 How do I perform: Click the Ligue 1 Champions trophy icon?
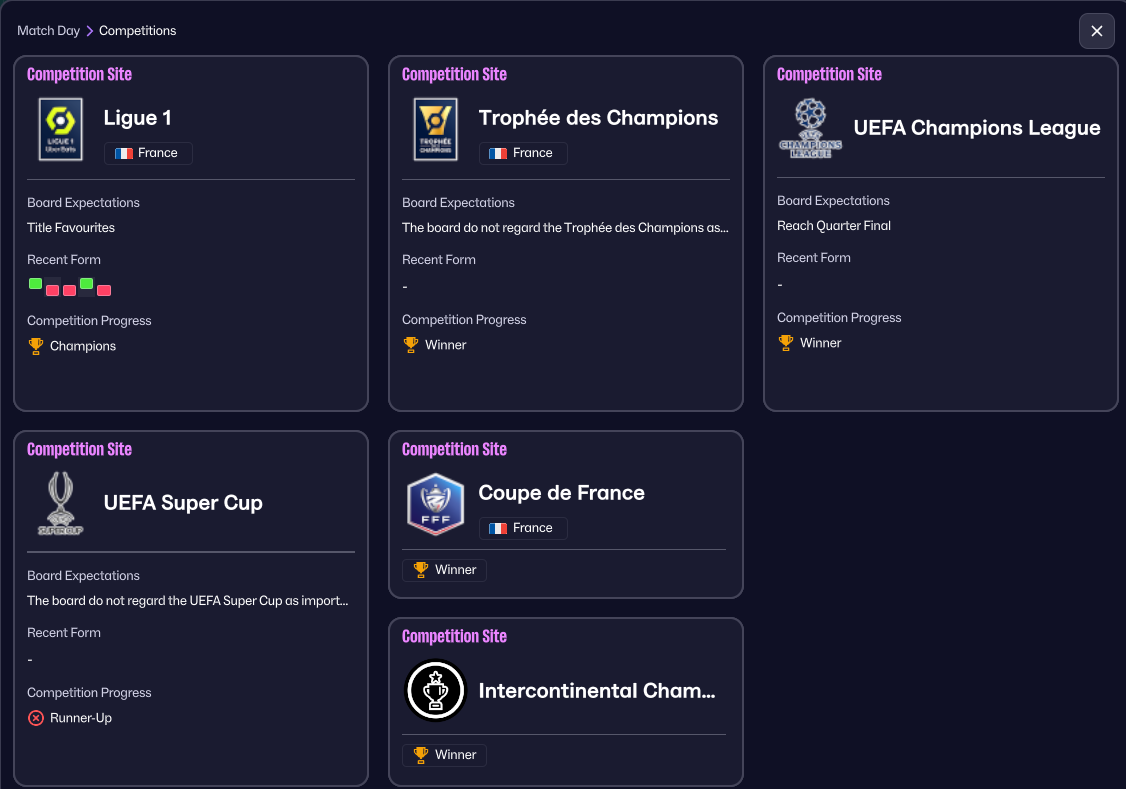(36, 346)
